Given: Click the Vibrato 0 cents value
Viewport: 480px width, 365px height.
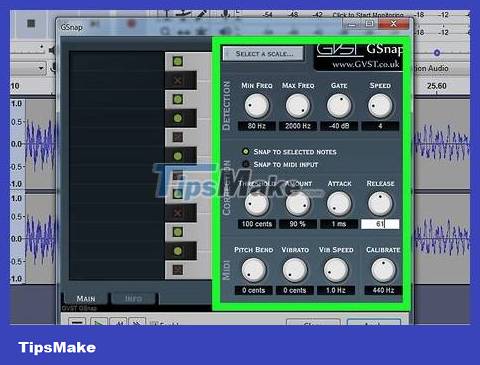Looking at the screenshot, I should tap(295, 290).
